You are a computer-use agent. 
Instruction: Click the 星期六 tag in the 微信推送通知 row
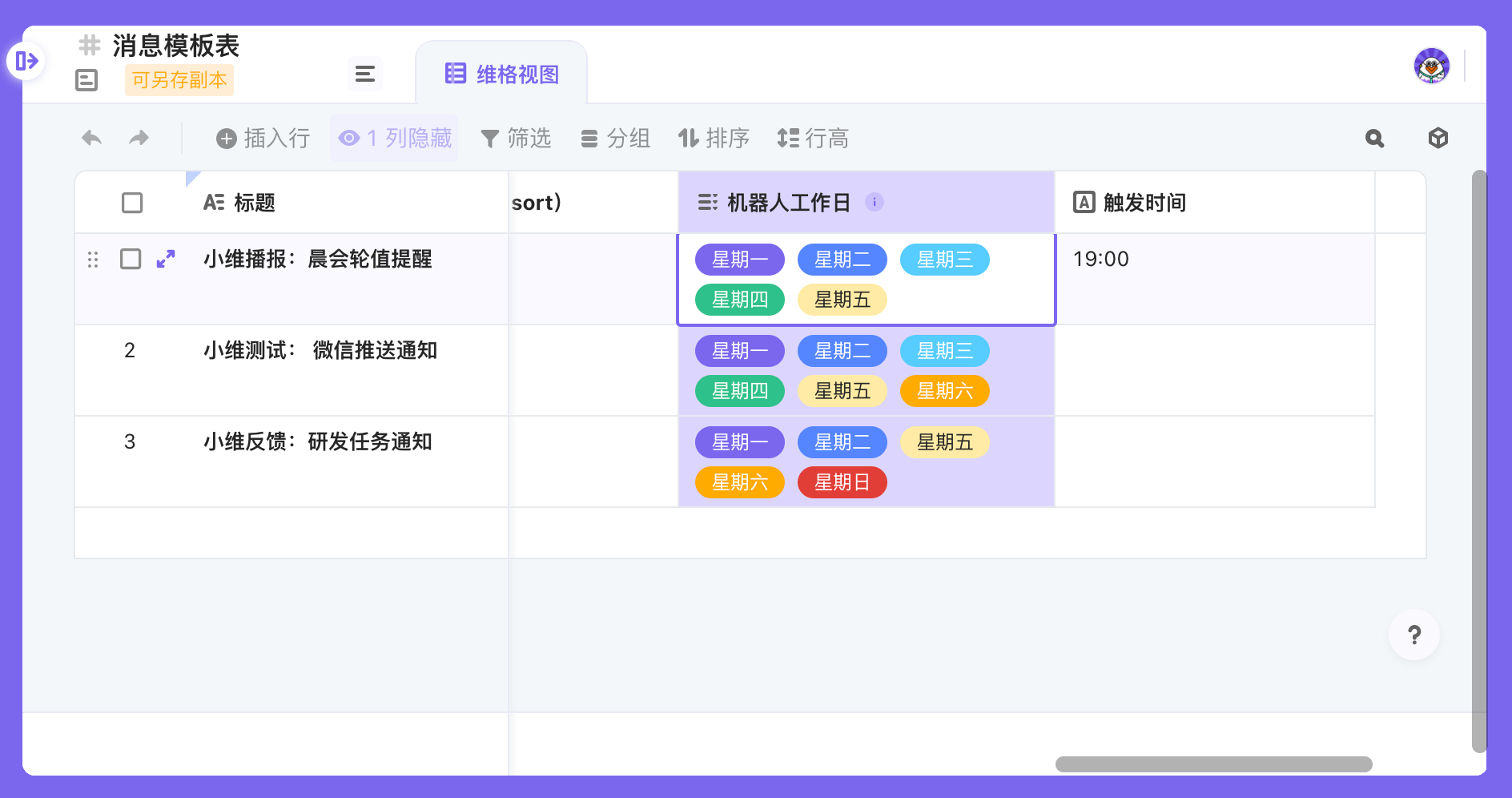coord(945,391)
